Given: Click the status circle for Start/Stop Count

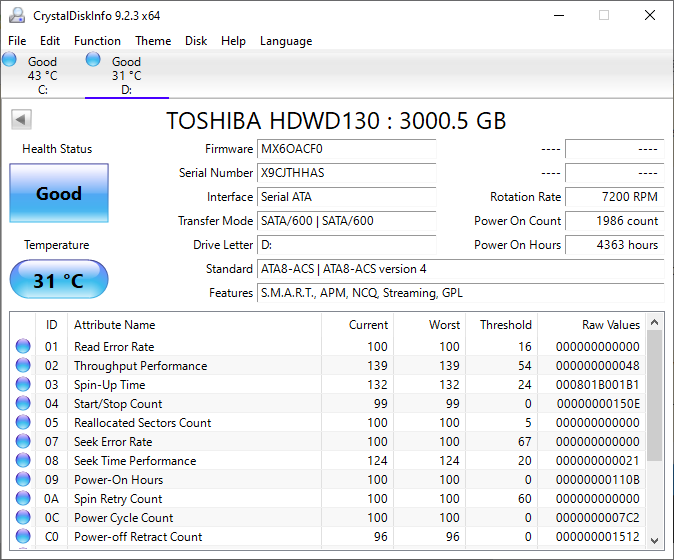Looking at the screenshot, I should coord(23,403).
